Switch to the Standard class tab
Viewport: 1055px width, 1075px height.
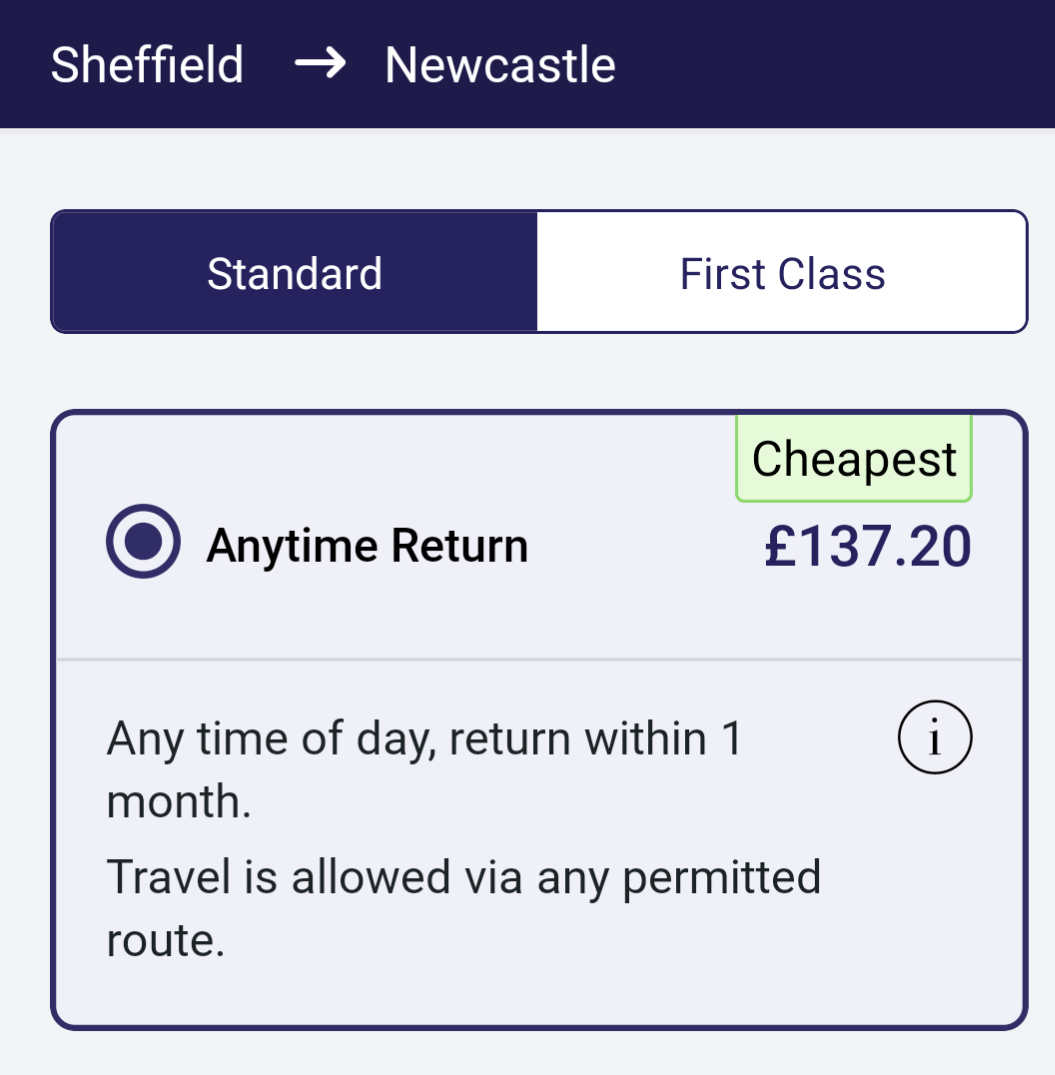[294, 273]
